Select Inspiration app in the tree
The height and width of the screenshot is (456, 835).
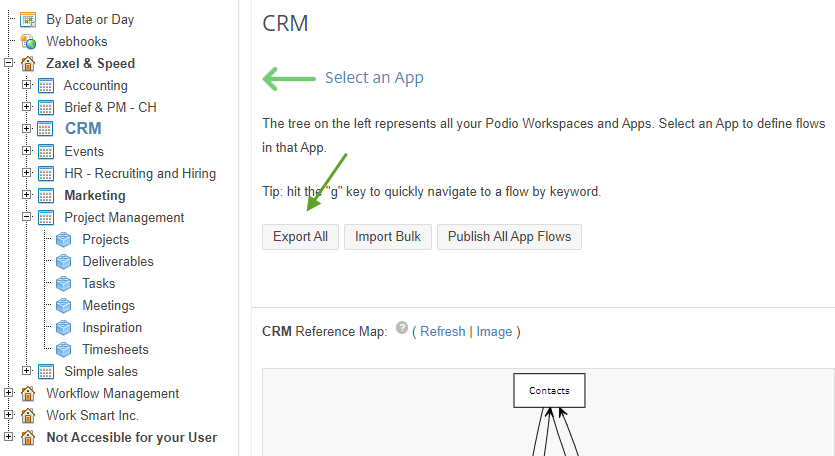(x=112, y=328)
